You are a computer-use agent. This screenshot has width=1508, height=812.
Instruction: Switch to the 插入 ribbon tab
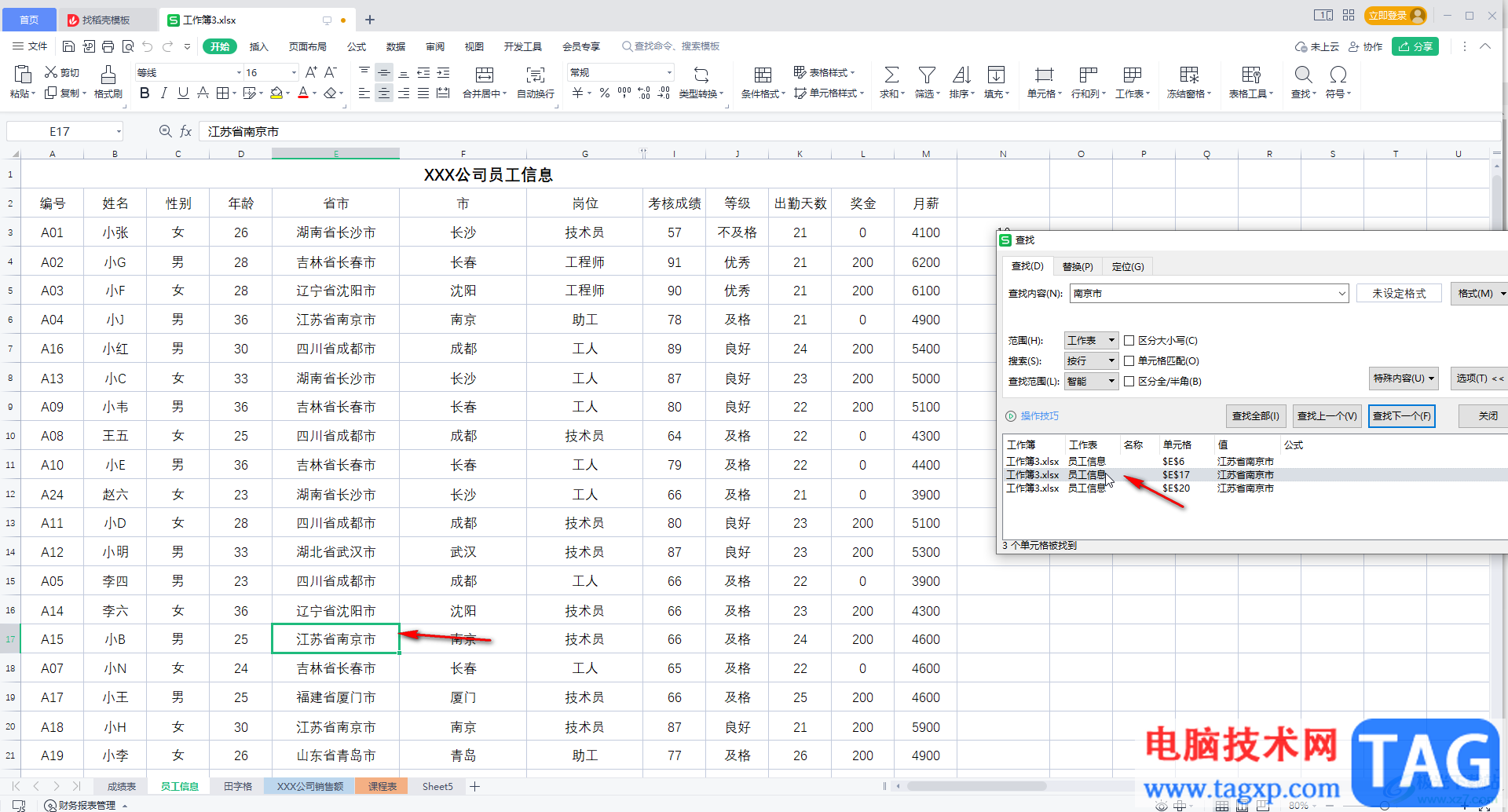258,46
